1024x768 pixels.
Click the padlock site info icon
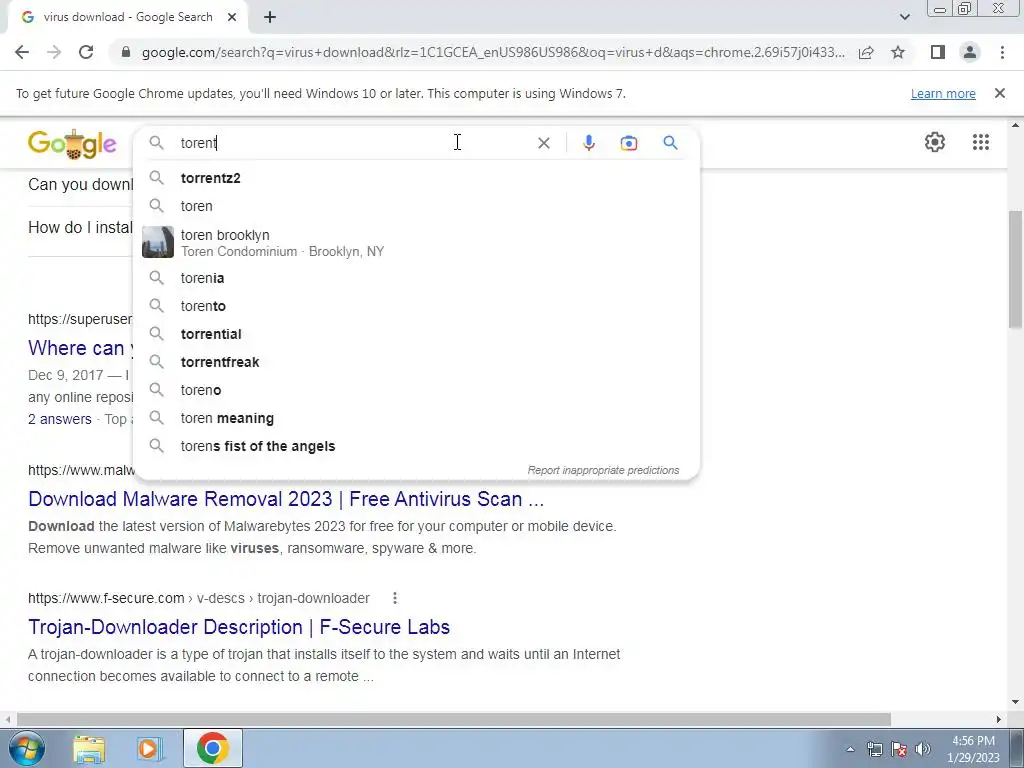pos(126,52)
